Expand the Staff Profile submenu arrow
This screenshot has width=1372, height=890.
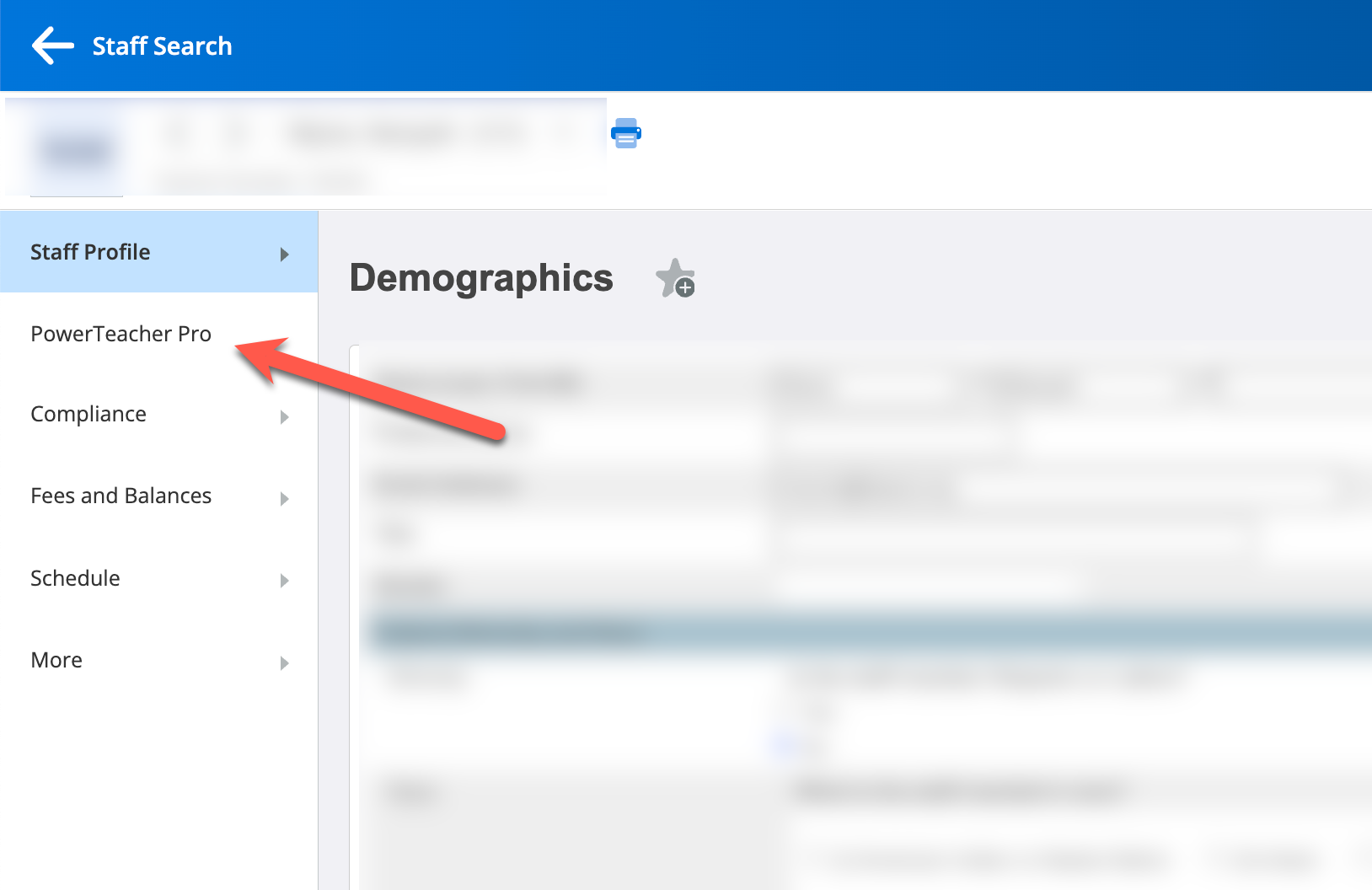pyautogui.click(x=284, y=254)
